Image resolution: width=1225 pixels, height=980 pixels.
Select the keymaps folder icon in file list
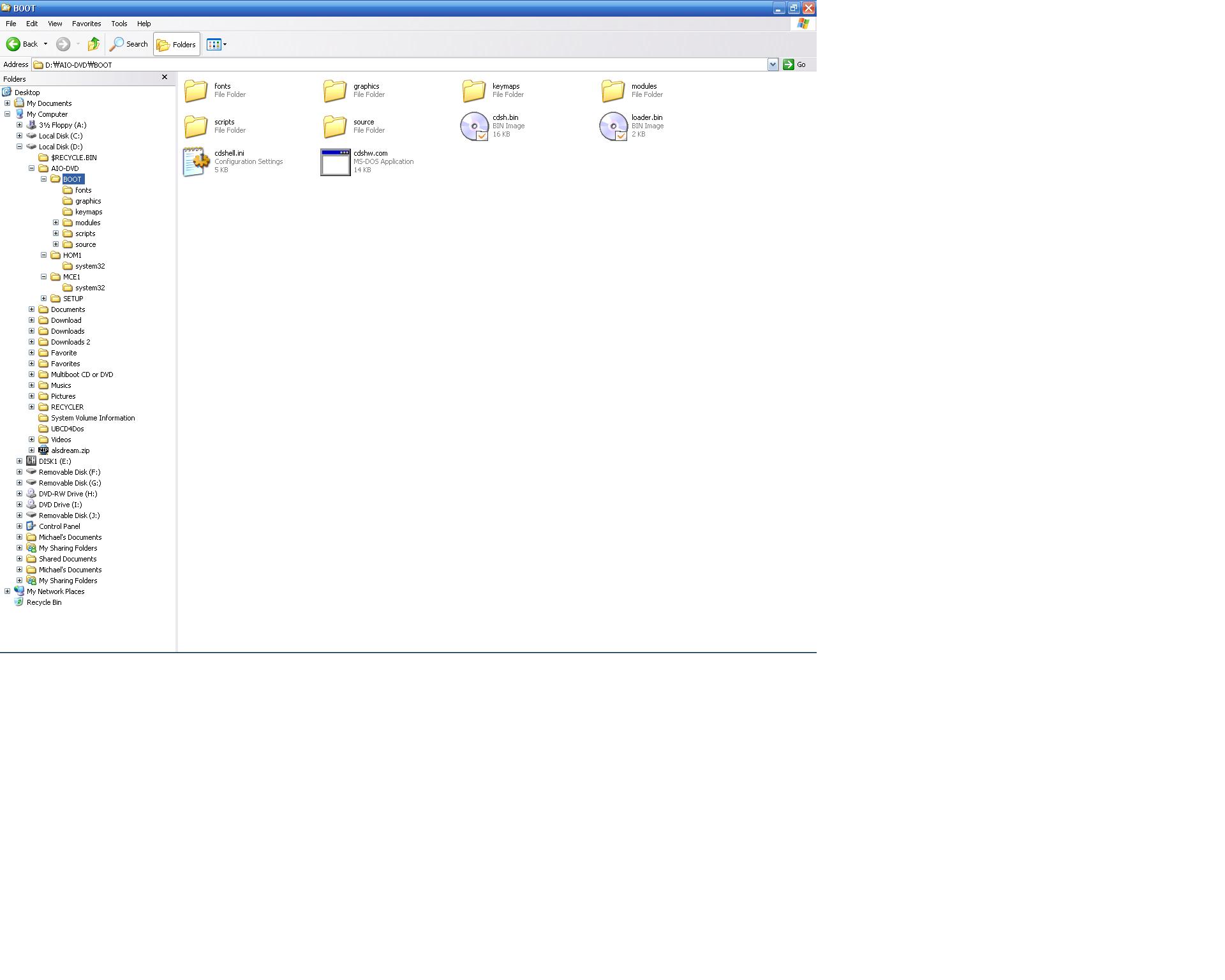pyautogui.click(x=474, y=91)
